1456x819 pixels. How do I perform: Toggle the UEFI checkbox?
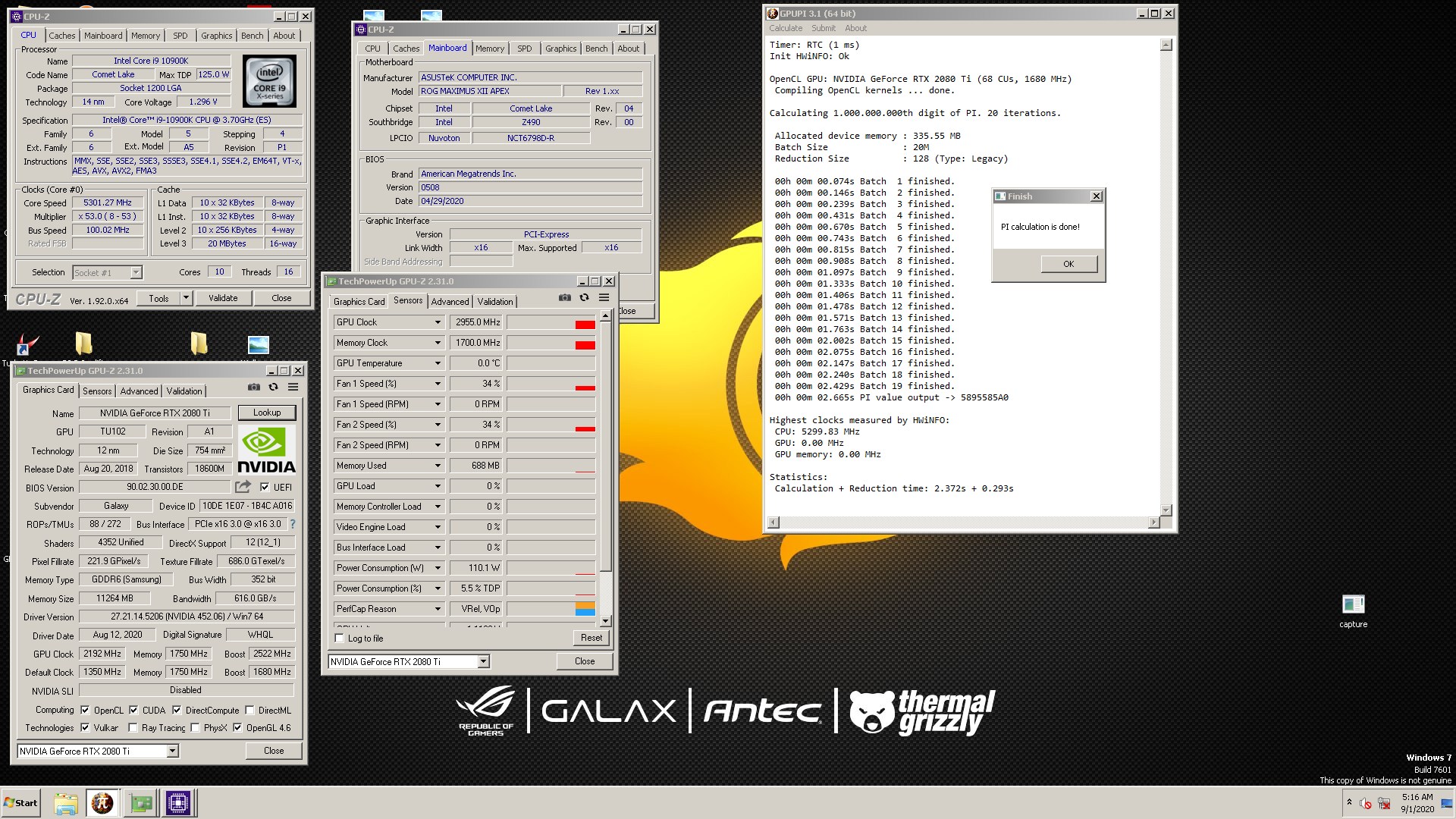(265, 487)
